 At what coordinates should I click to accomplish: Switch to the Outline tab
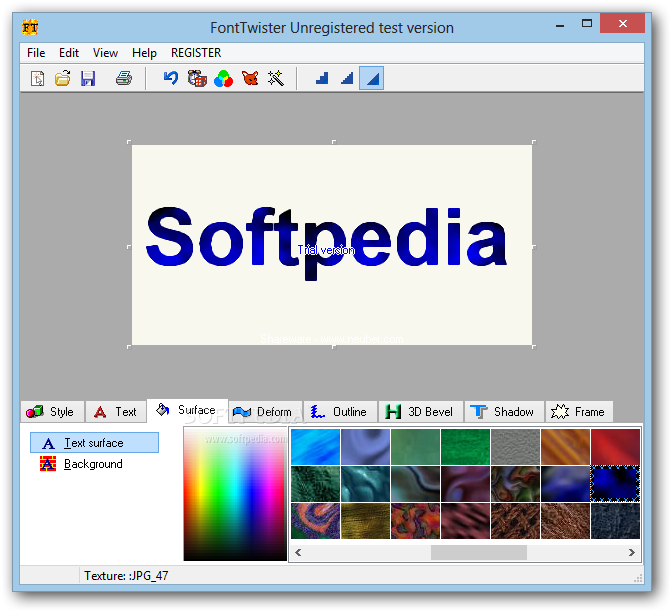[340, 412]
